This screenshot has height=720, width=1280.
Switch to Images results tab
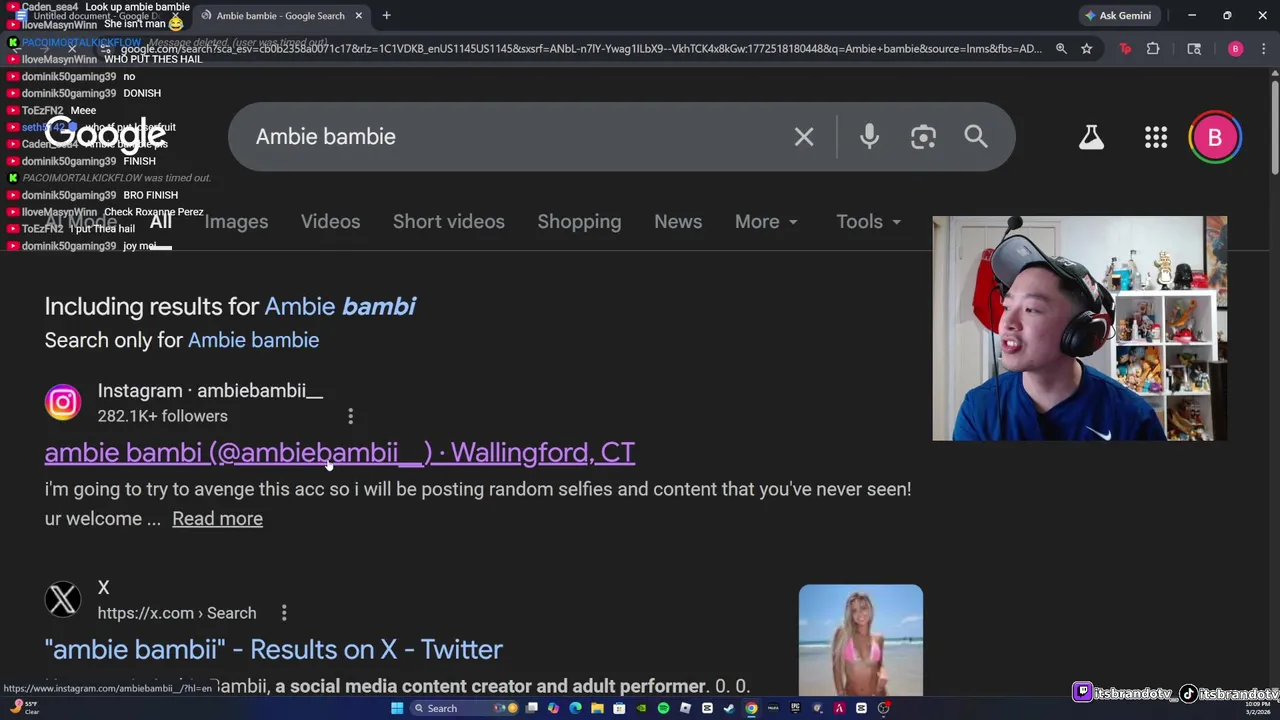coord(236,222)
